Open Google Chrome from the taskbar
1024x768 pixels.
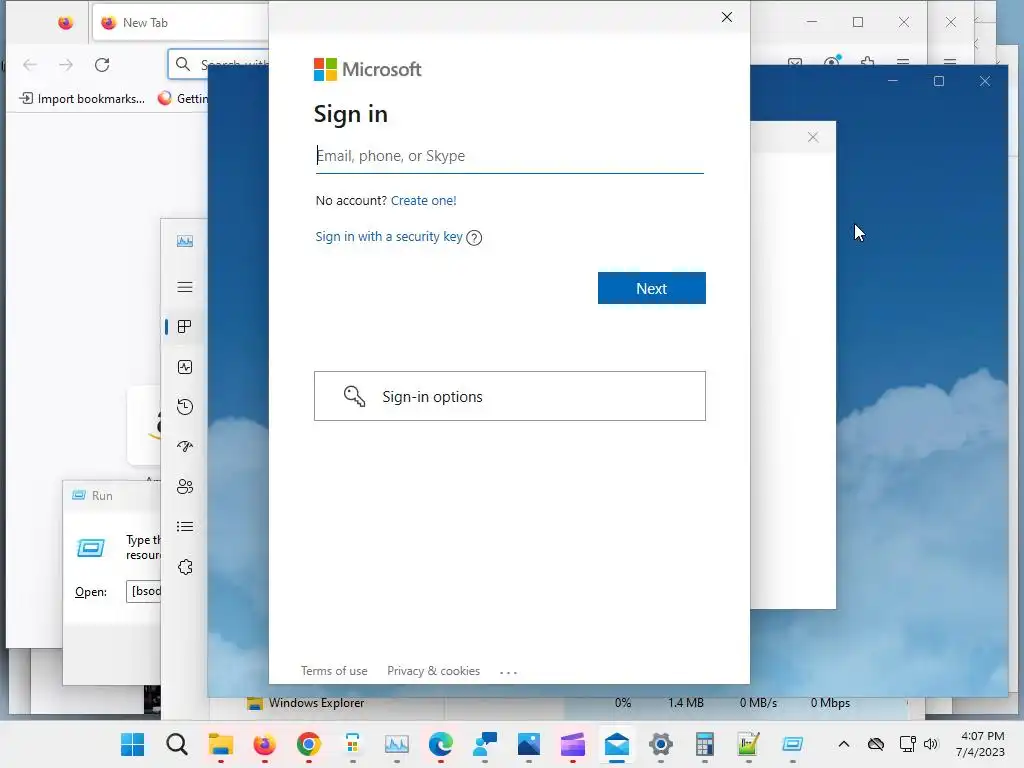tap(309, 744)
